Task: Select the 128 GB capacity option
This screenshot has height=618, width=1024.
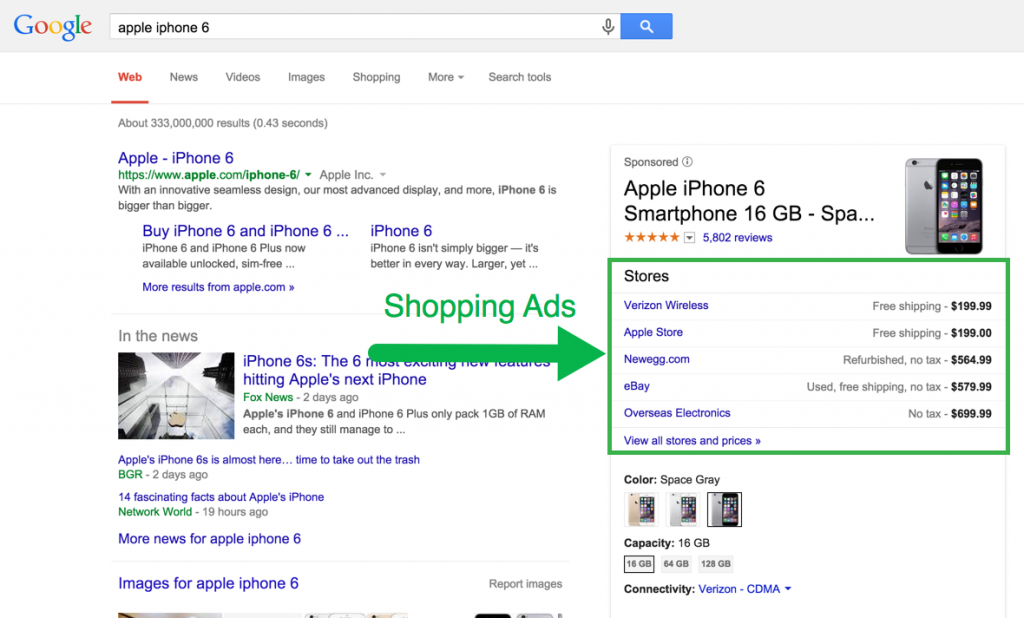Action: point(716,564)
